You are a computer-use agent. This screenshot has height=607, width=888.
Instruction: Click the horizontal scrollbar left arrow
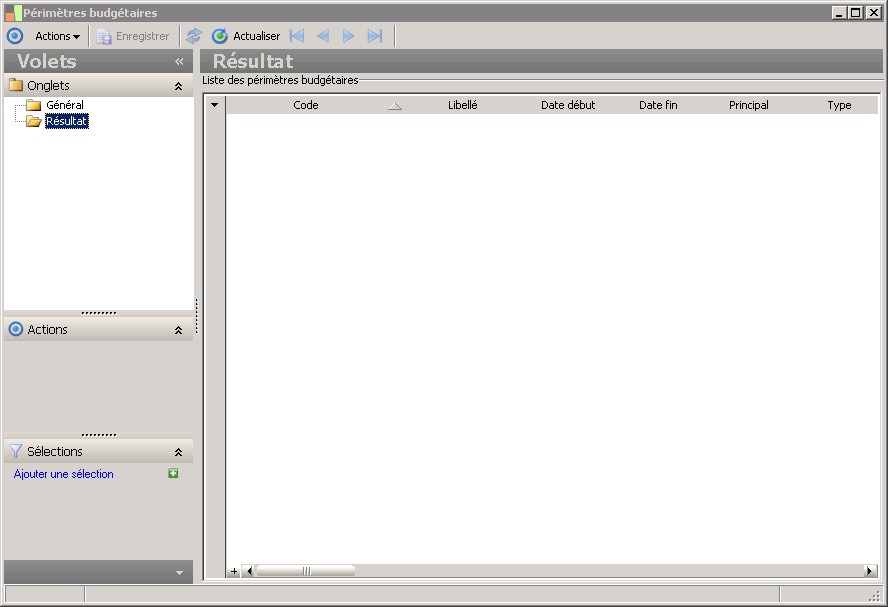tap(249, 571)
